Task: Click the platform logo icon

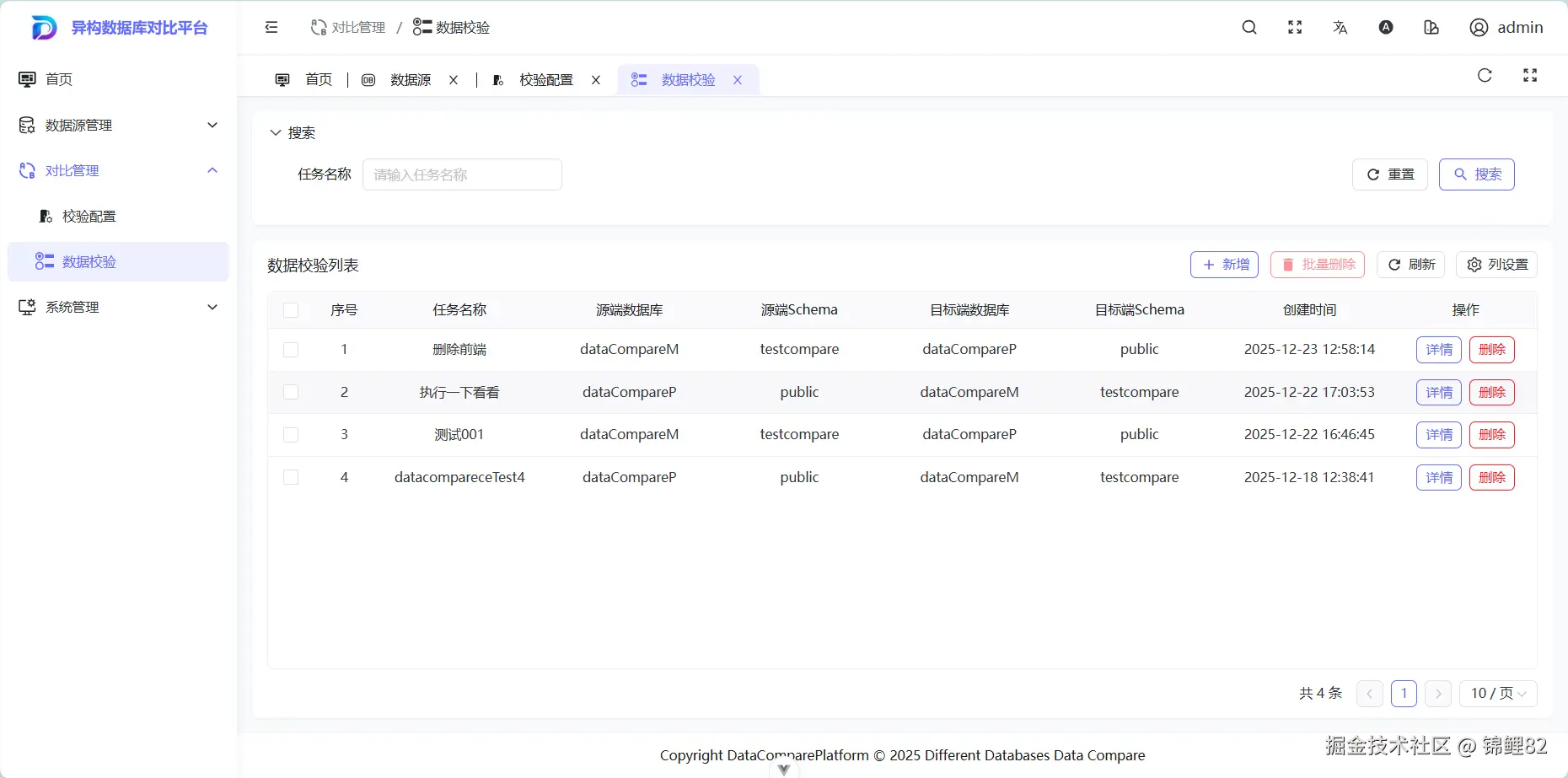Action: tap(44, 28)
